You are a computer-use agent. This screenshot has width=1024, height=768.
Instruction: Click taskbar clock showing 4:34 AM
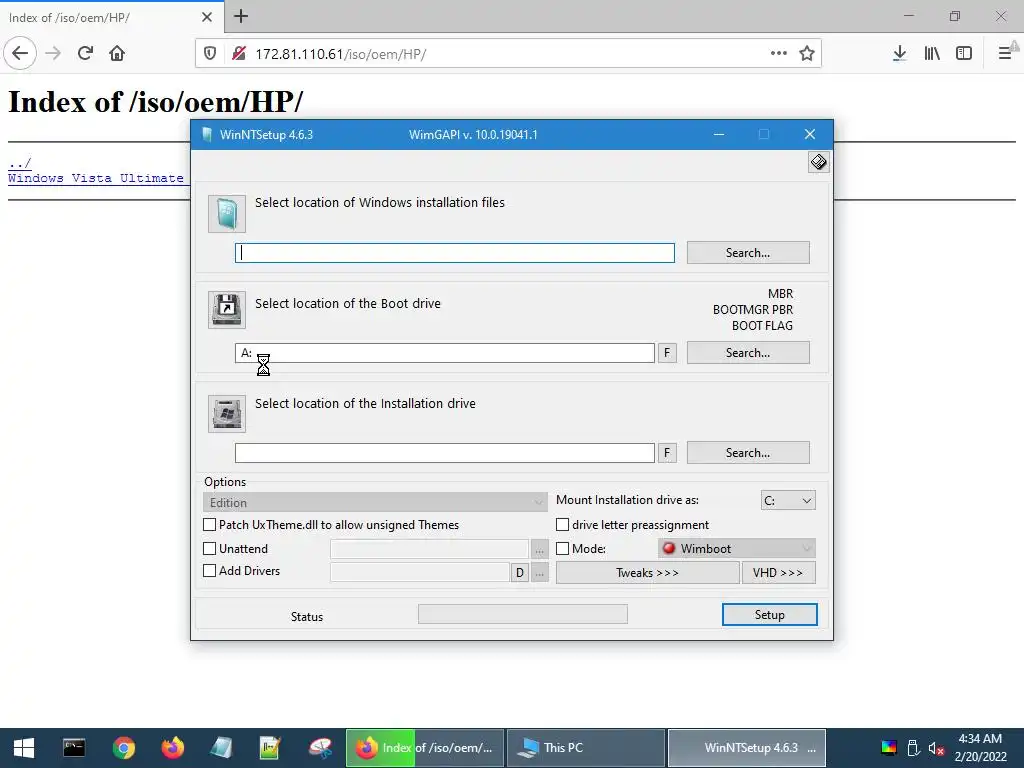(980, 748)
